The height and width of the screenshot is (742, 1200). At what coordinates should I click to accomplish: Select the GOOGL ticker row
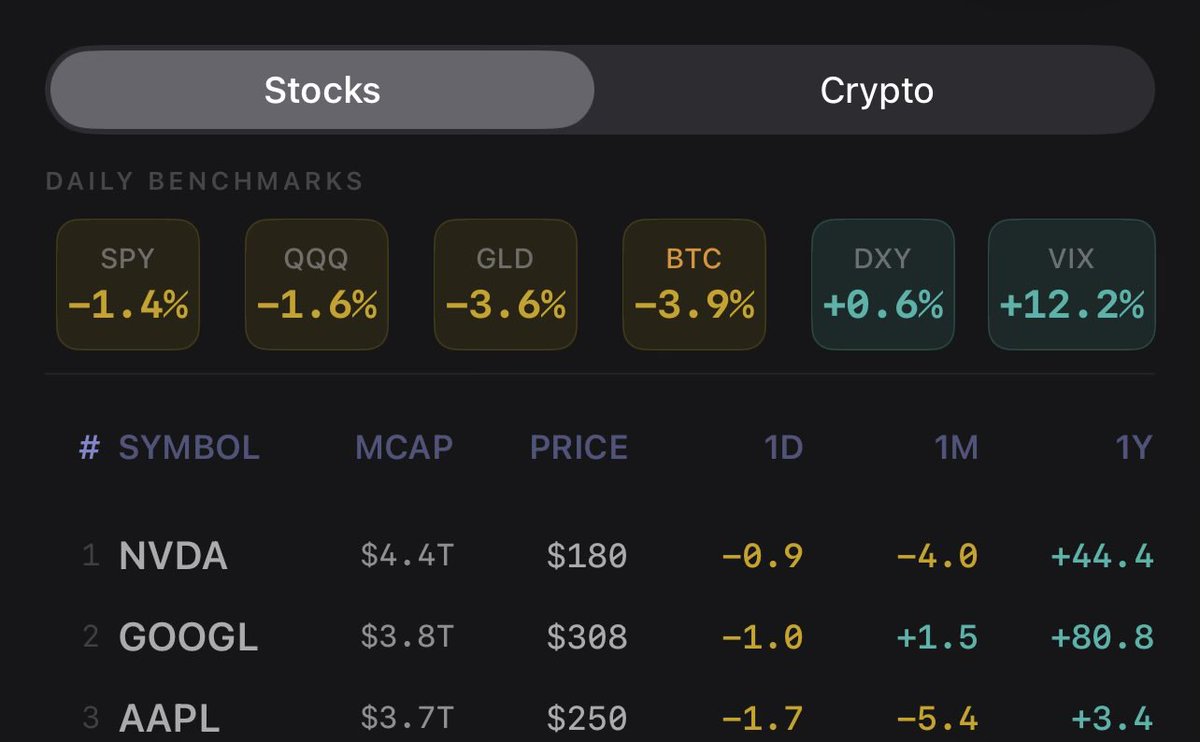[188, 637]
